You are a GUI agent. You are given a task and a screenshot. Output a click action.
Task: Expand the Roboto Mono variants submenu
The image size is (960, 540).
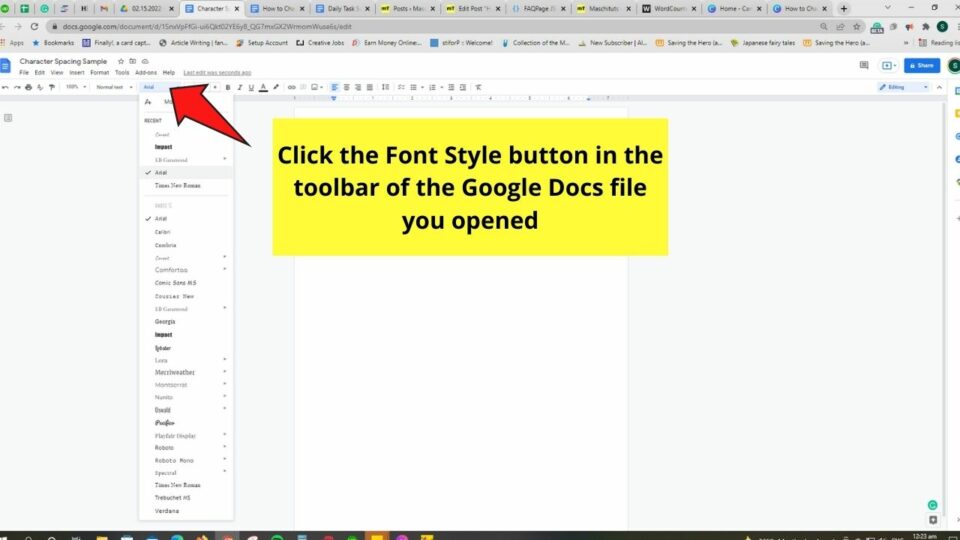pyautogui.click(x=225, y=460)
